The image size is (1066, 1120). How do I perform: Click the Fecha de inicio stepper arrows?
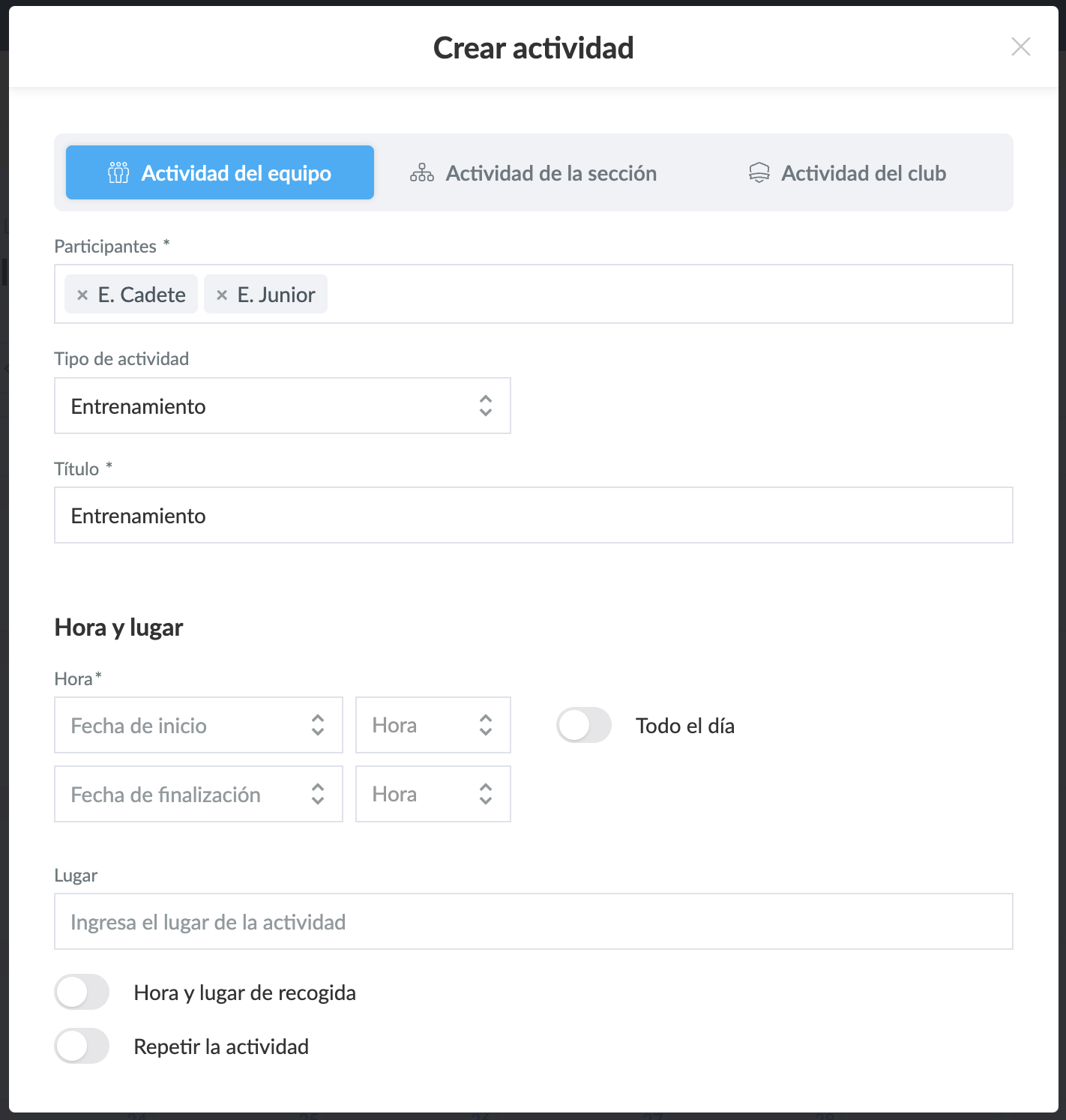(318, 725)
